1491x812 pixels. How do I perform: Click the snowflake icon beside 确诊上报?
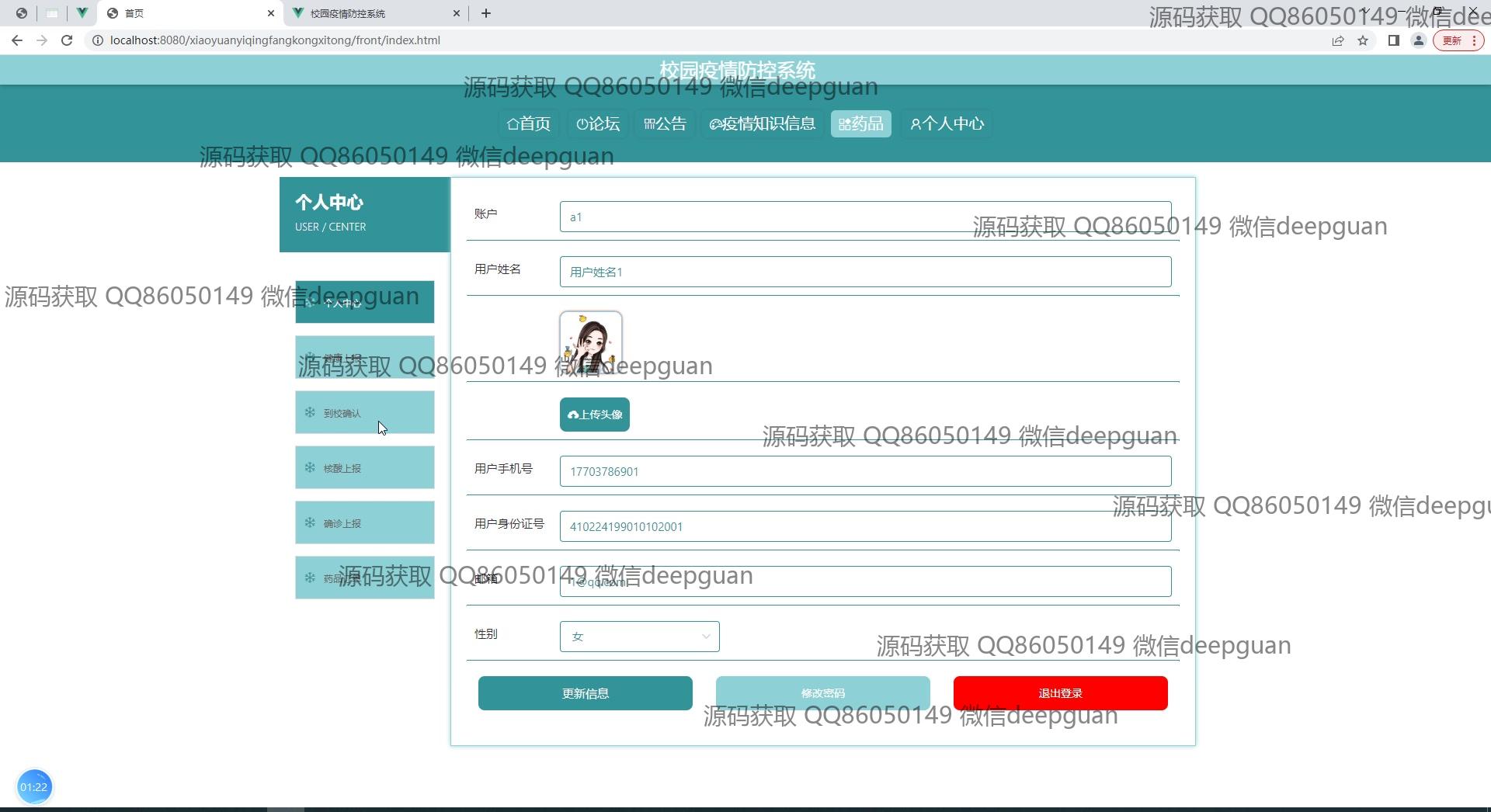[310, 522]
